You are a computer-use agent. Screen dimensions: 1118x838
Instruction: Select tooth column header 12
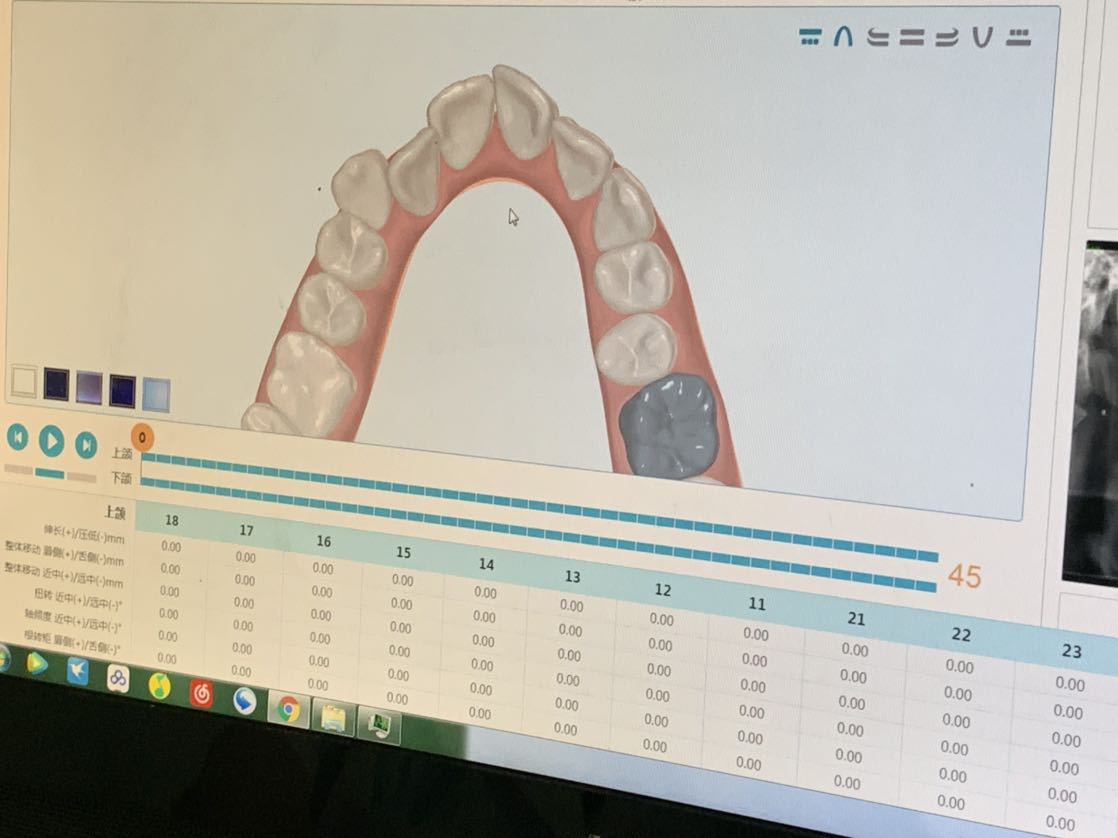pyautogui.click(x=662, y=590)
